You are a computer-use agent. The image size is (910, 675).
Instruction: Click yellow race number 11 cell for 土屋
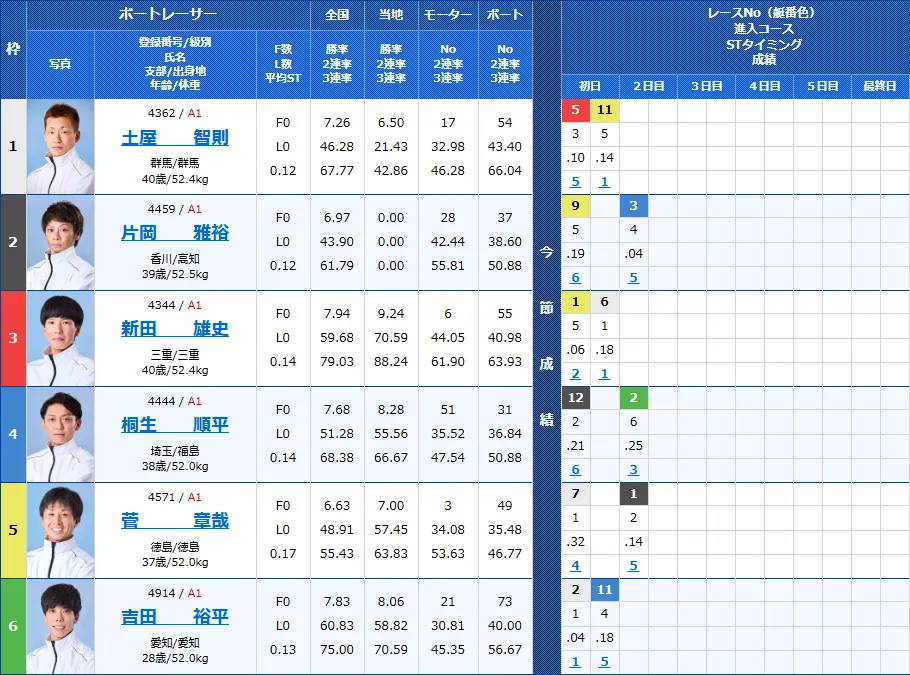click(x=604, y=110)
